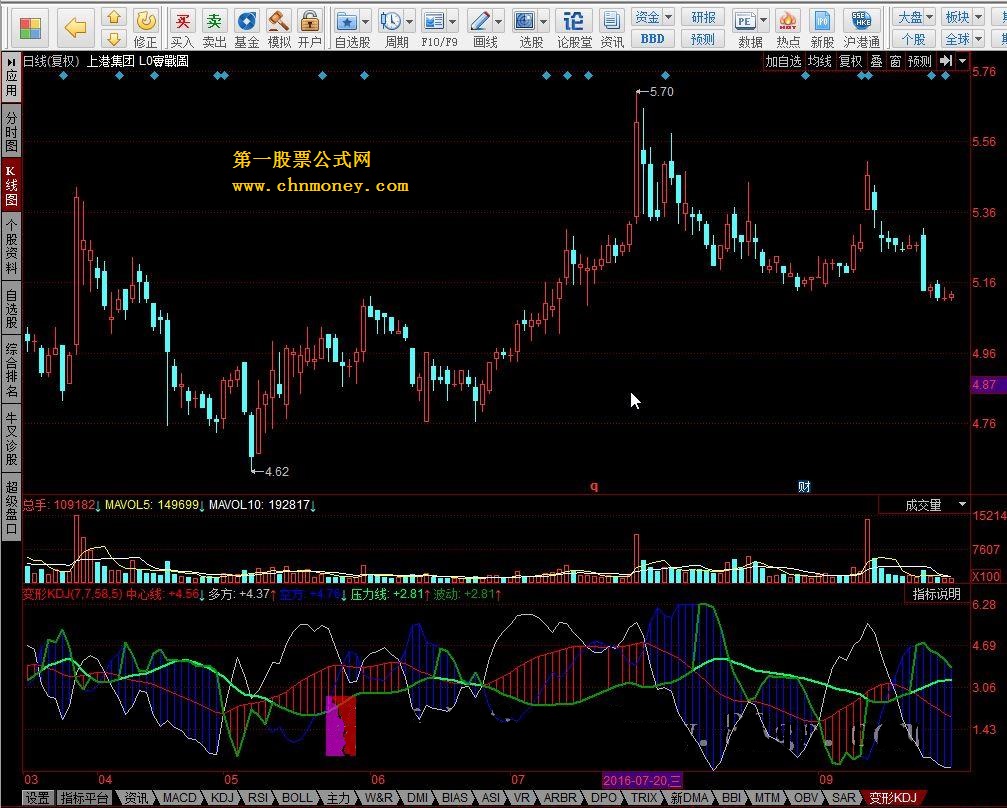The height and width of the screenshot is (808, 1007).
Task: Open 开户 lock icon in toolbar
Action: click(x=310, y=22)
